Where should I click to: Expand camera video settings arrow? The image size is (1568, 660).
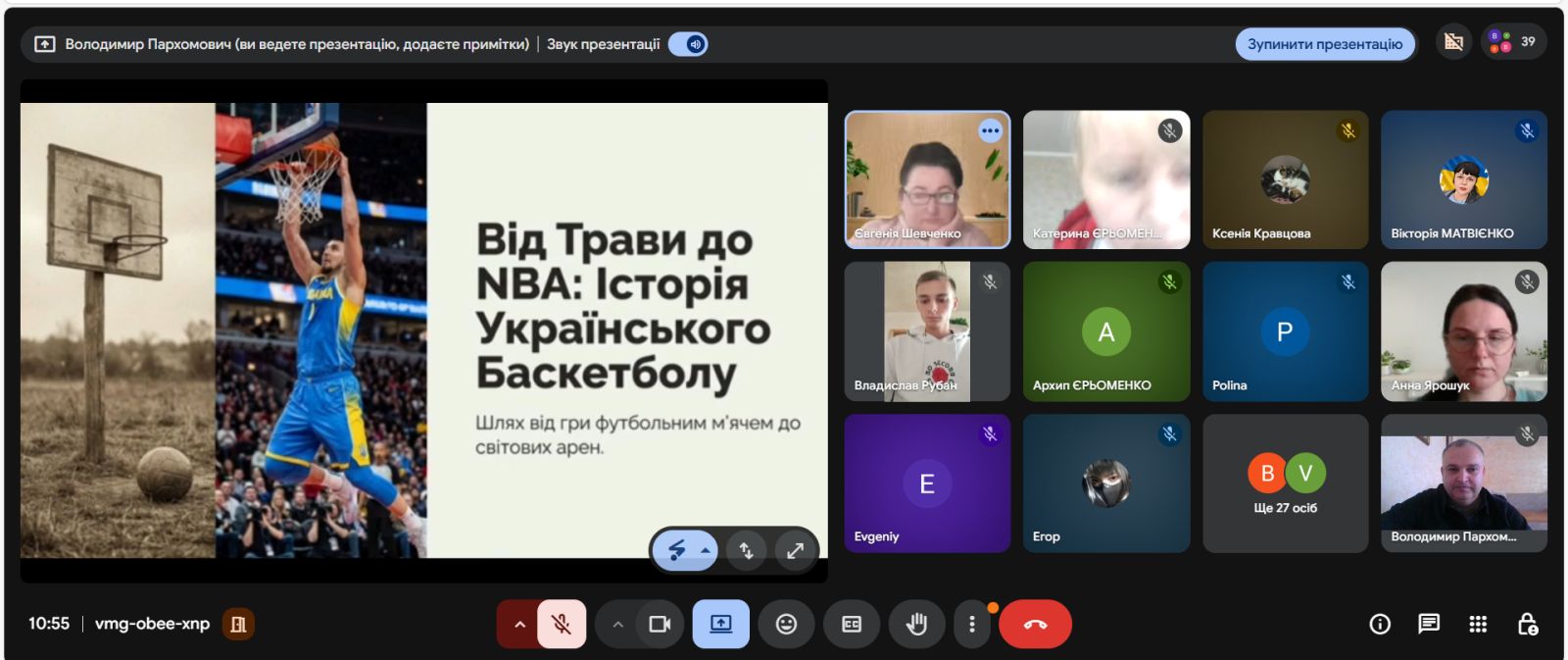(617, 624)
